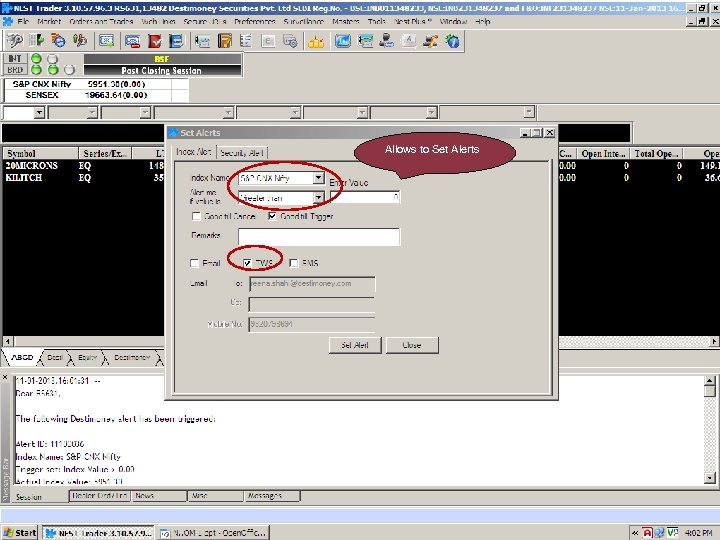This screenshot has width=720, height=540.
Task: Switch to OpenOffice taskbar button
Action: (213, 533)
